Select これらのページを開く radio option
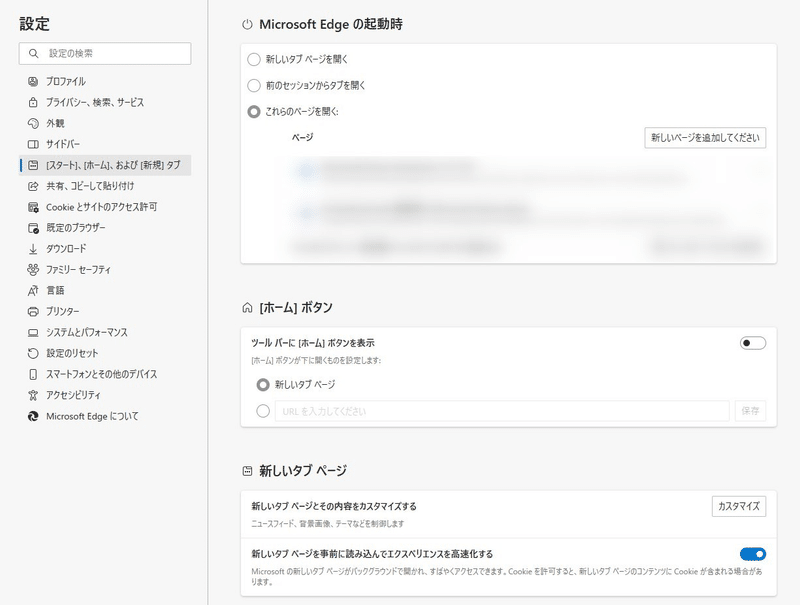 click(x=254, y=111)
